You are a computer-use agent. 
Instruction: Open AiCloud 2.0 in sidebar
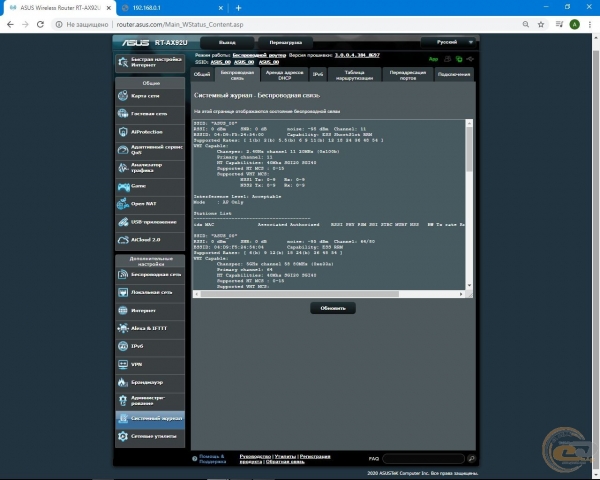coord(150,240)
